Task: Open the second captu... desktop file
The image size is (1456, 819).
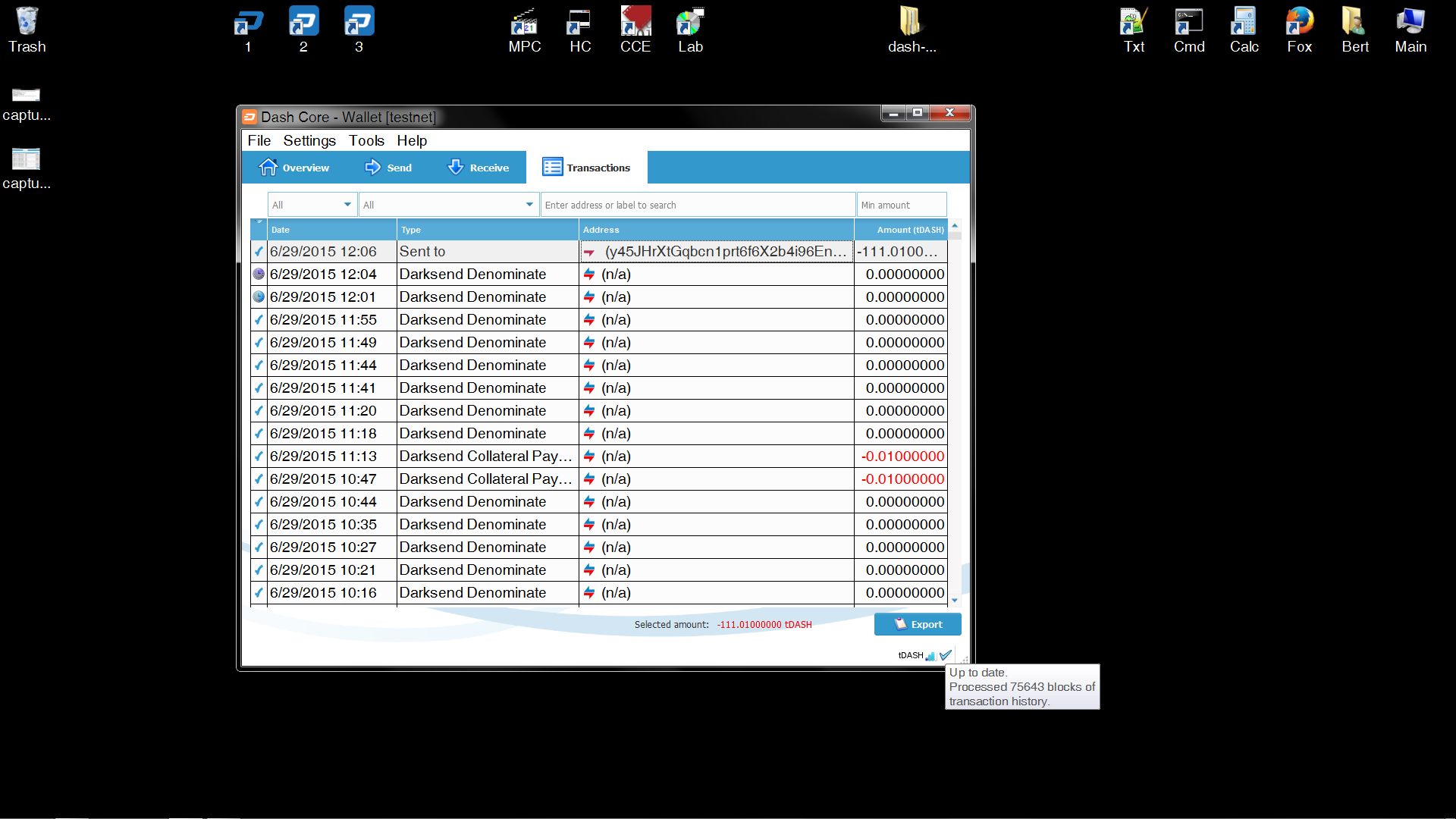Action: [x=27, y=168]
